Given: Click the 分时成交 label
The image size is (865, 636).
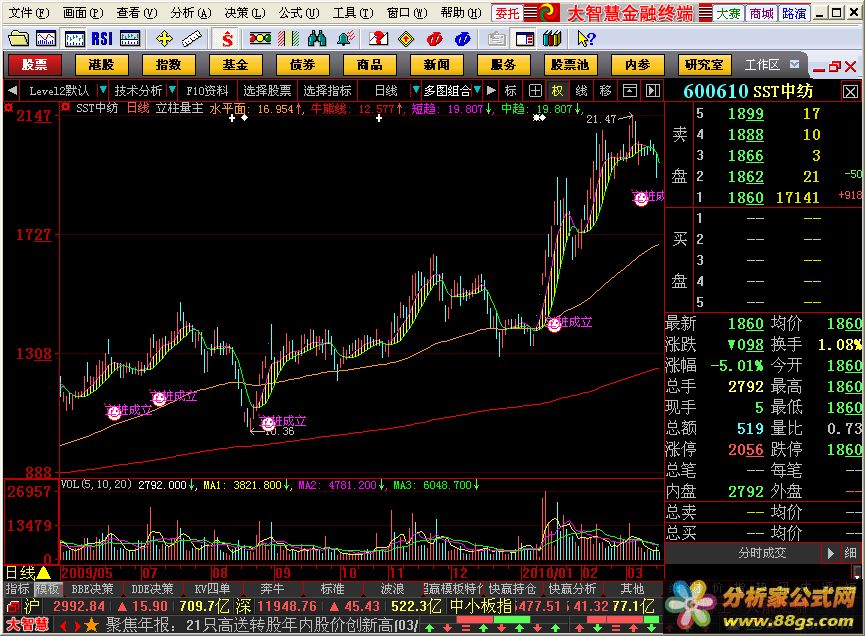Looking at the screenshot, I should click(x=762, y=553).
